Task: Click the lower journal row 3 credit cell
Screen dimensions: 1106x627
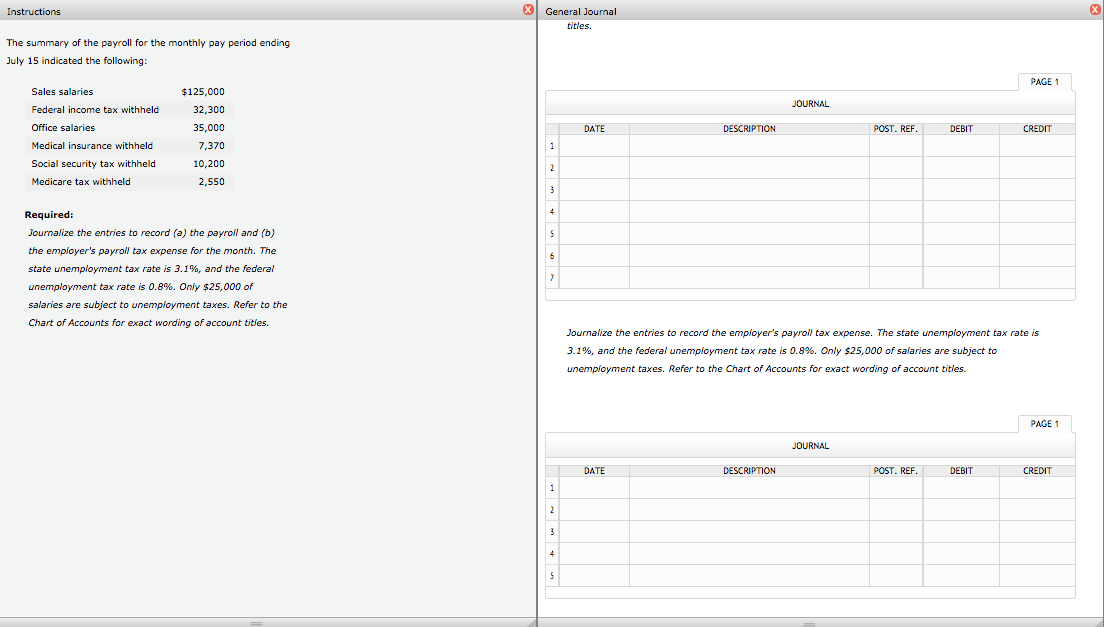Action: 1037,532
